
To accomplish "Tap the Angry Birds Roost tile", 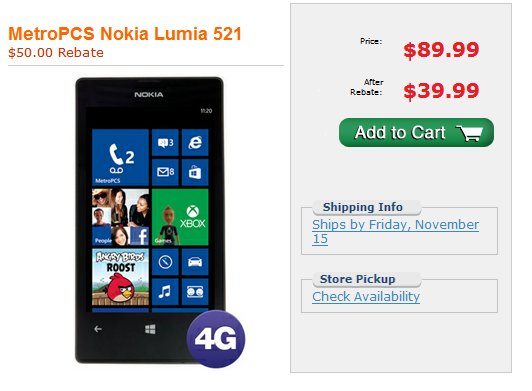I will 120,277.
